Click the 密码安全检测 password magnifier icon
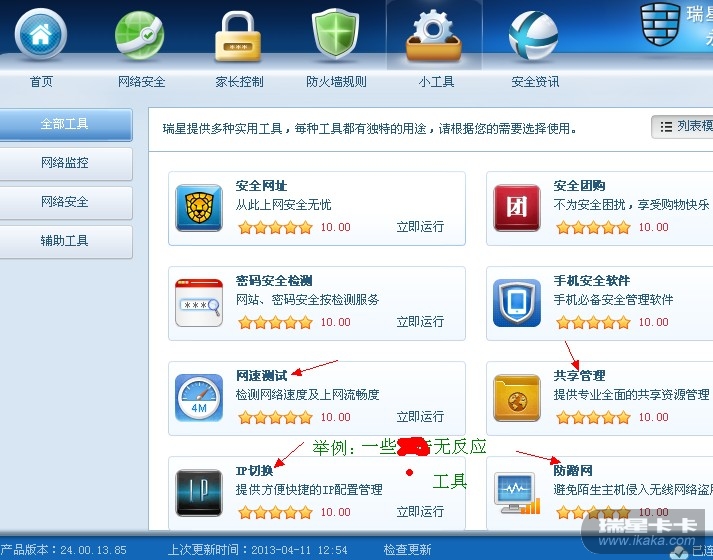 click(199, 303)
